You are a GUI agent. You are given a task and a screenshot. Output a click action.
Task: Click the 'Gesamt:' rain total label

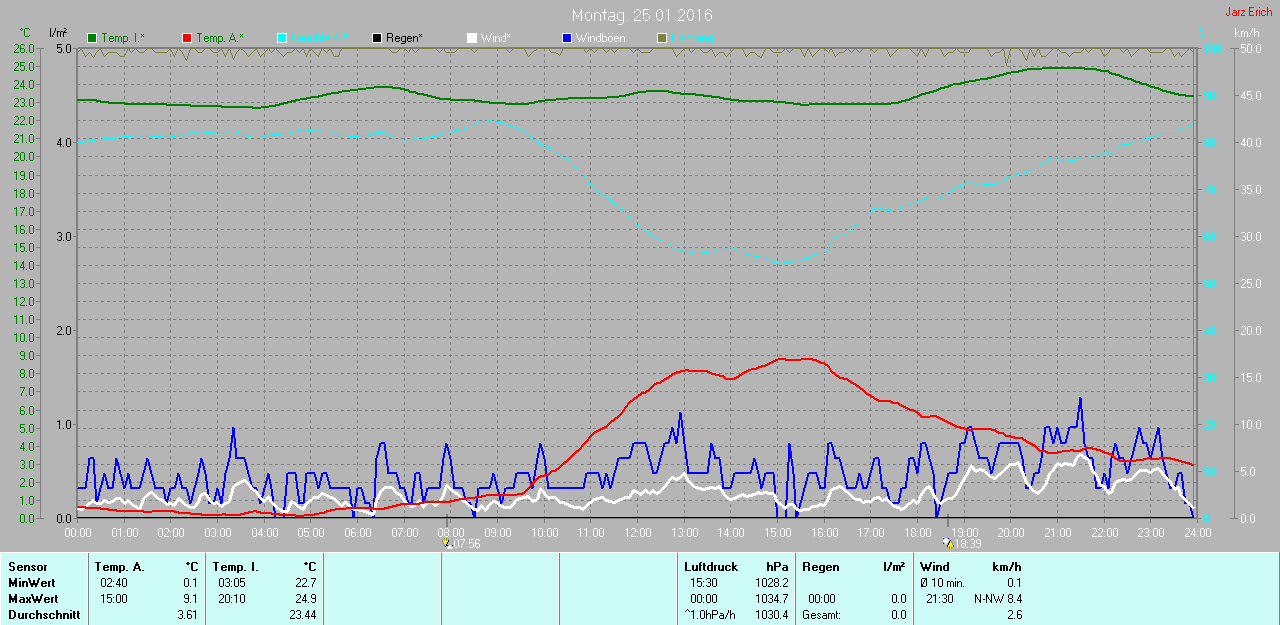(x=821, y=615)
